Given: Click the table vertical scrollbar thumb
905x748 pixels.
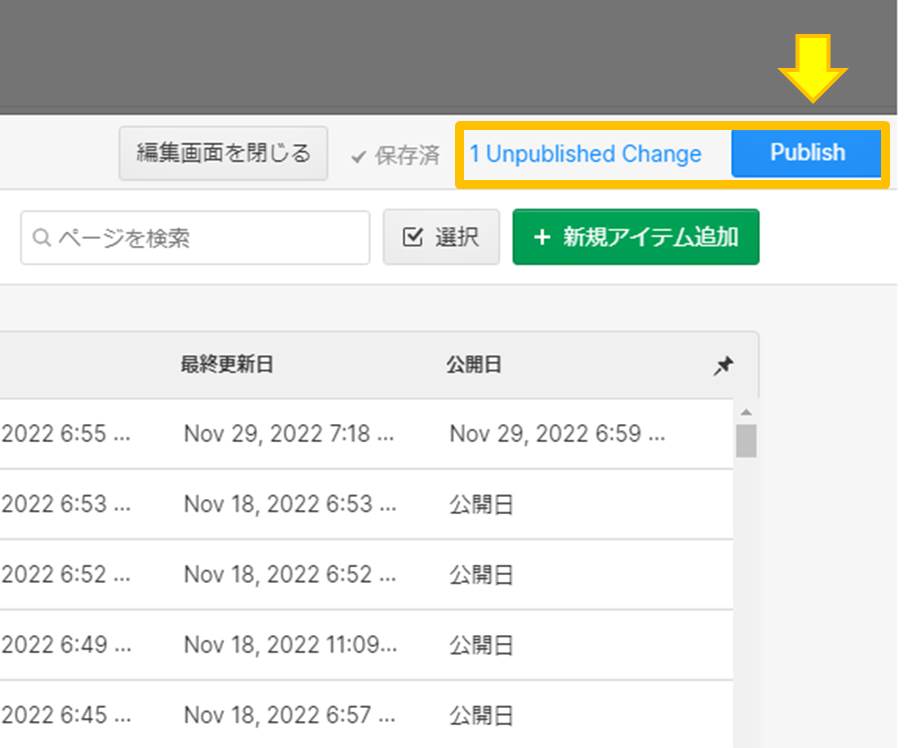Looking at the screenshot, I should point(746,441).
